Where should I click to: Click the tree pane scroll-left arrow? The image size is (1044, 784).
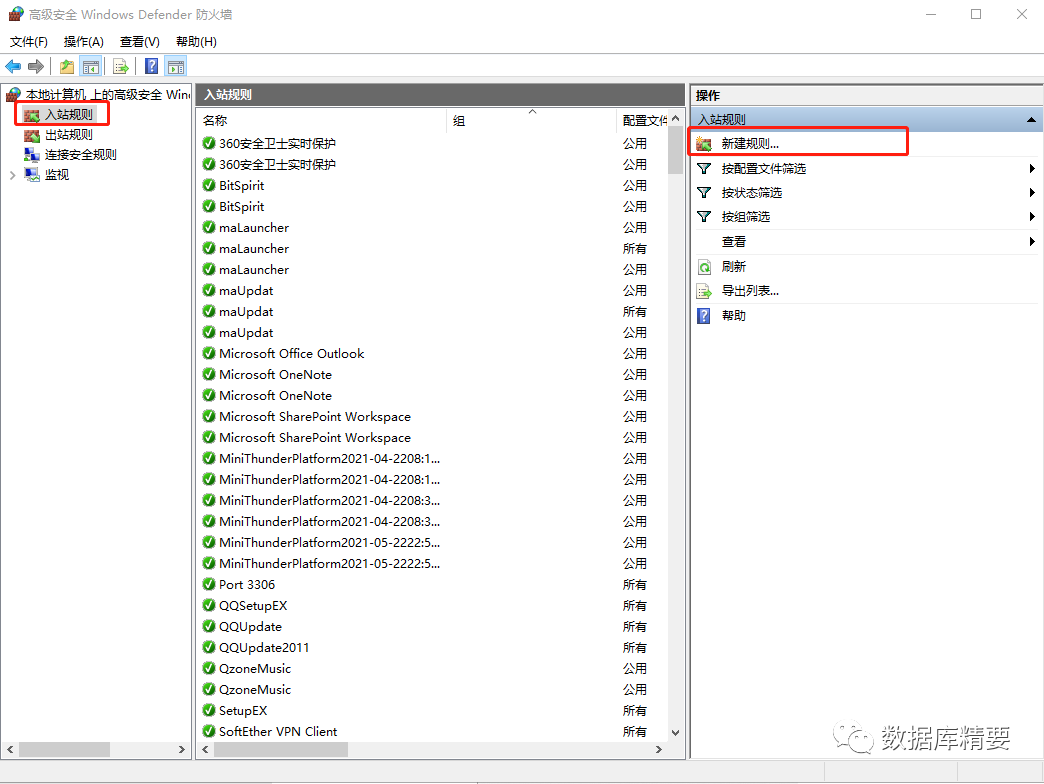coord(10,749)
